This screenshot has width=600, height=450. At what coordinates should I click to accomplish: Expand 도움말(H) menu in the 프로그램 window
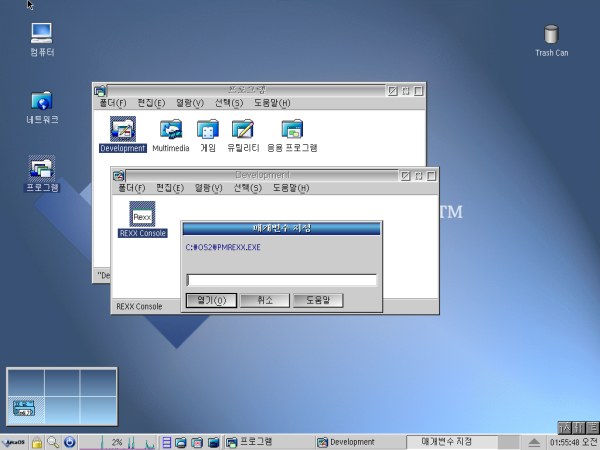[x=272, y=103]
